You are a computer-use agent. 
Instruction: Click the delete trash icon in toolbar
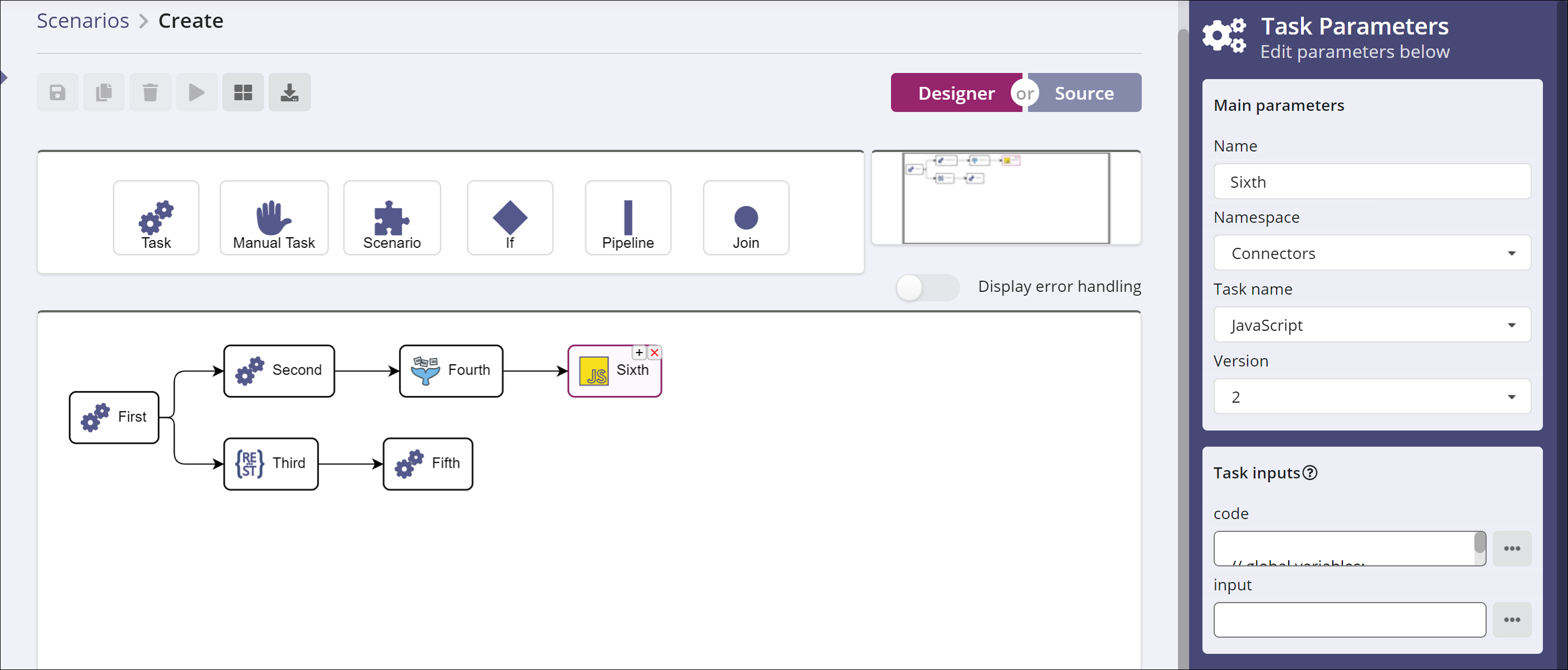click(x=151, y=93)
